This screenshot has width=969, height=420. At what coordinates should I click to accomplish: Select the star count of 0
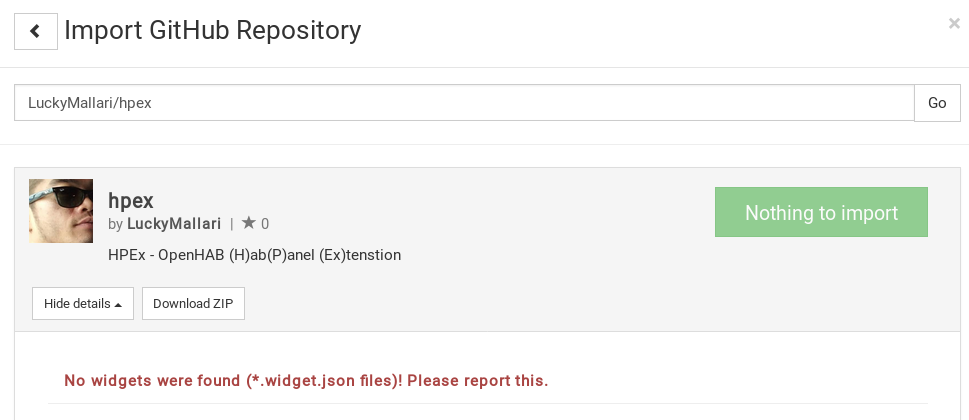click(x=265, y=224)
